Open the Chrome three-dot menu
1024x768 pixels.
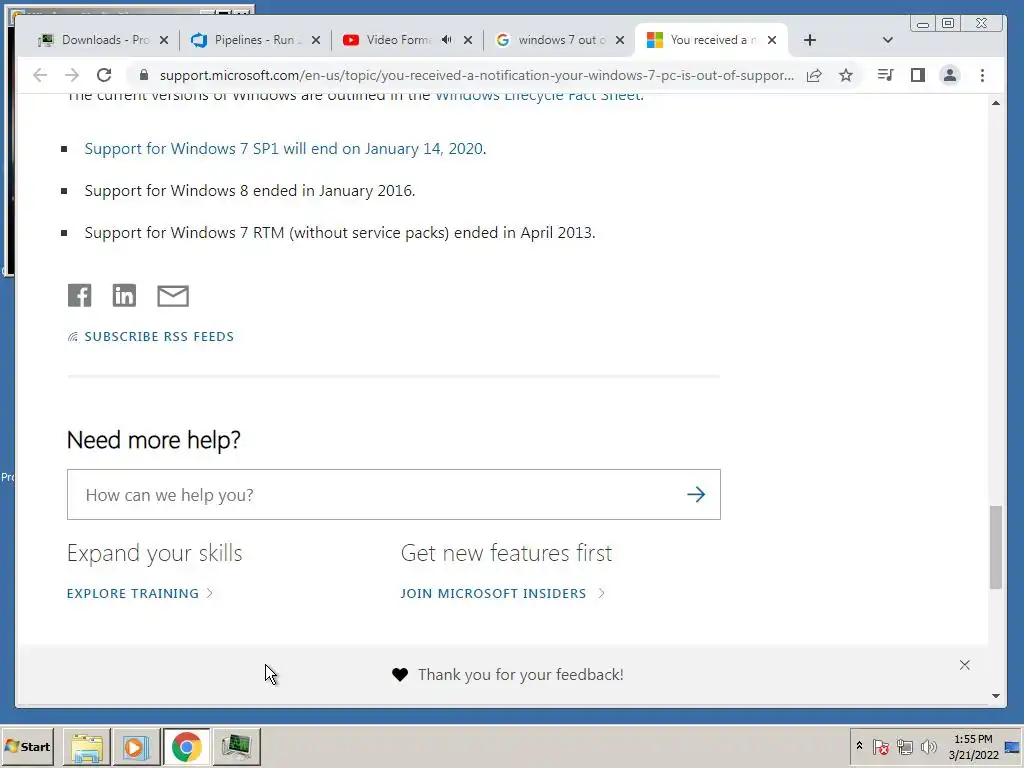(982, 75)
